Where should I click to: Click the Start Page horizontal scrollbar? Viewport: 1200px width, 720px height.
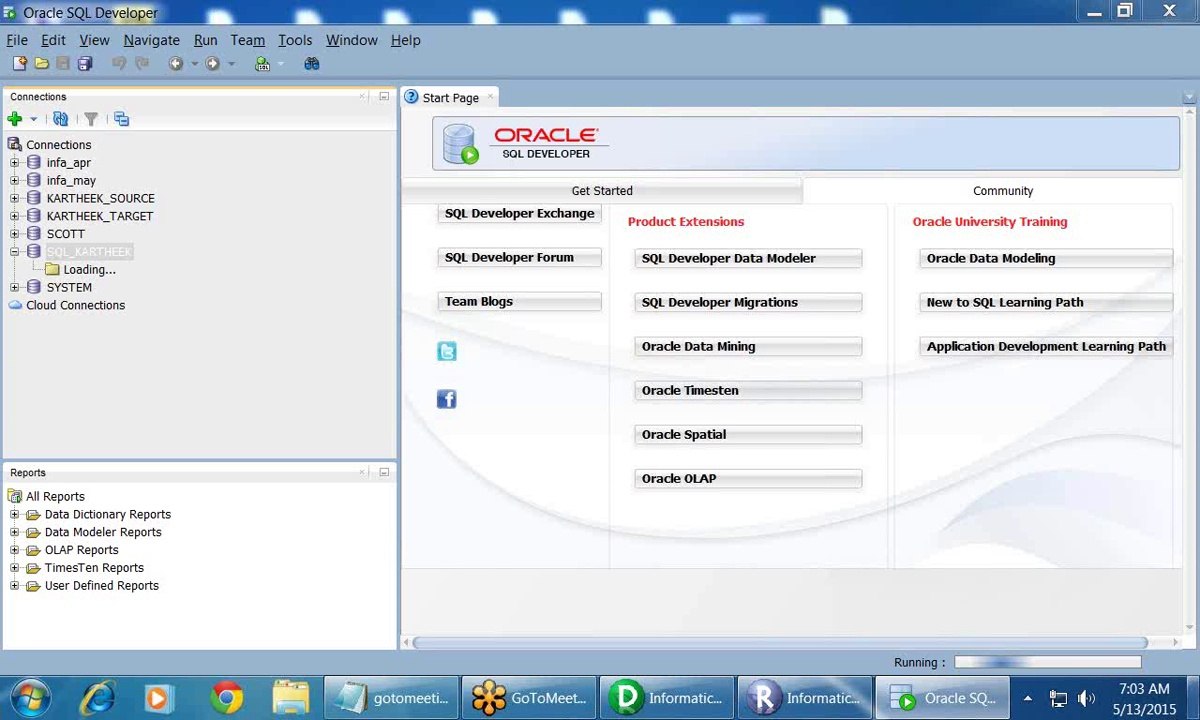point(780,643)
